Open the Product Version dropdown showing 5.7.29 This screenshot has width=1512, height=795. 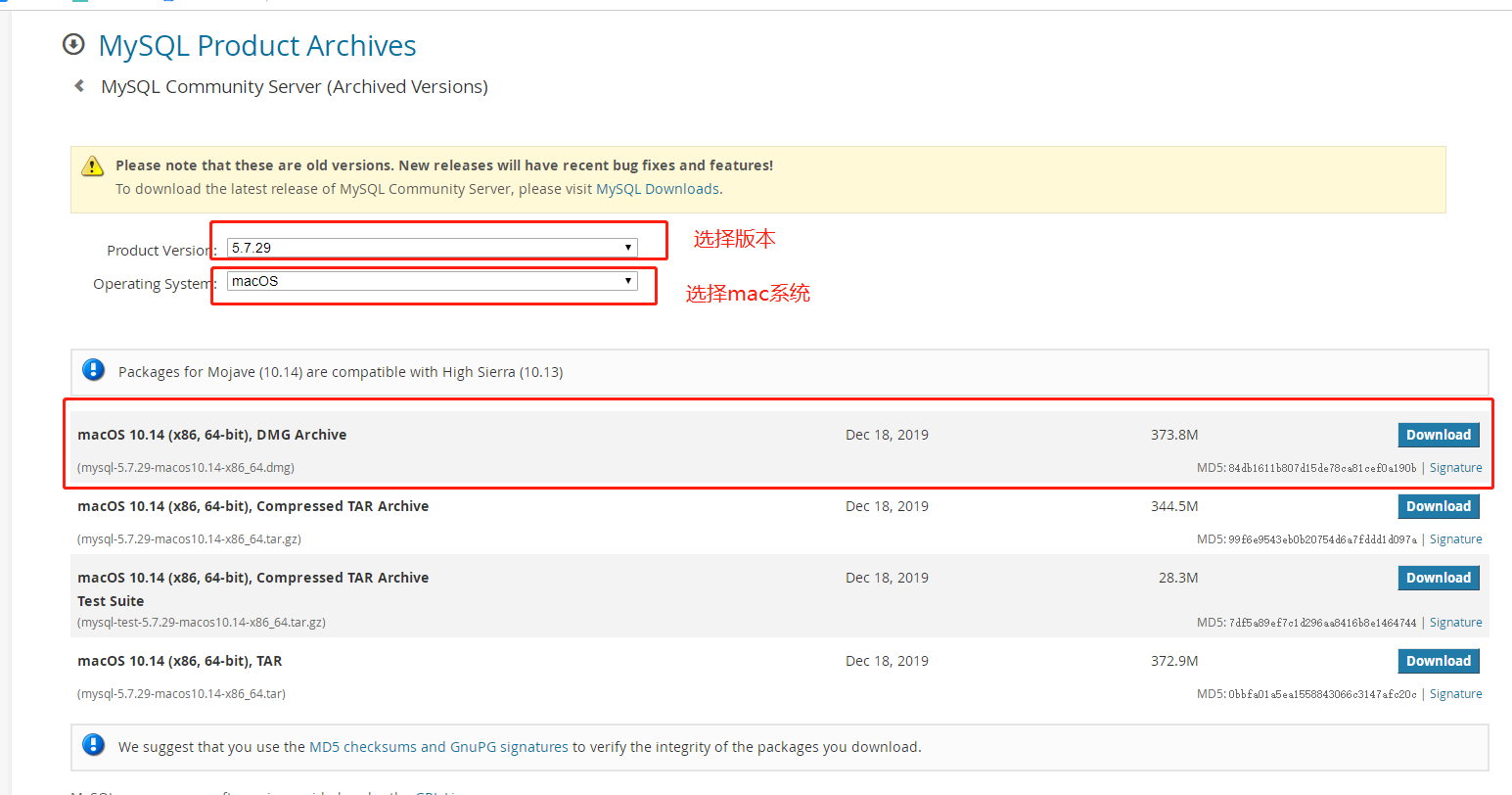433,248
